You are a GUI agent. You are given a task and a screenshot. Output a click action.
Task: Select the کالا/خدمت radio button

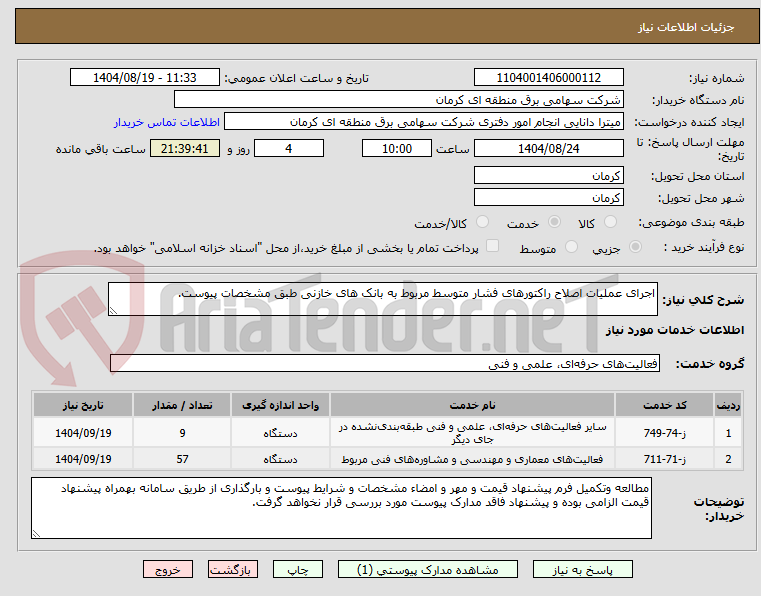point(482,222)
